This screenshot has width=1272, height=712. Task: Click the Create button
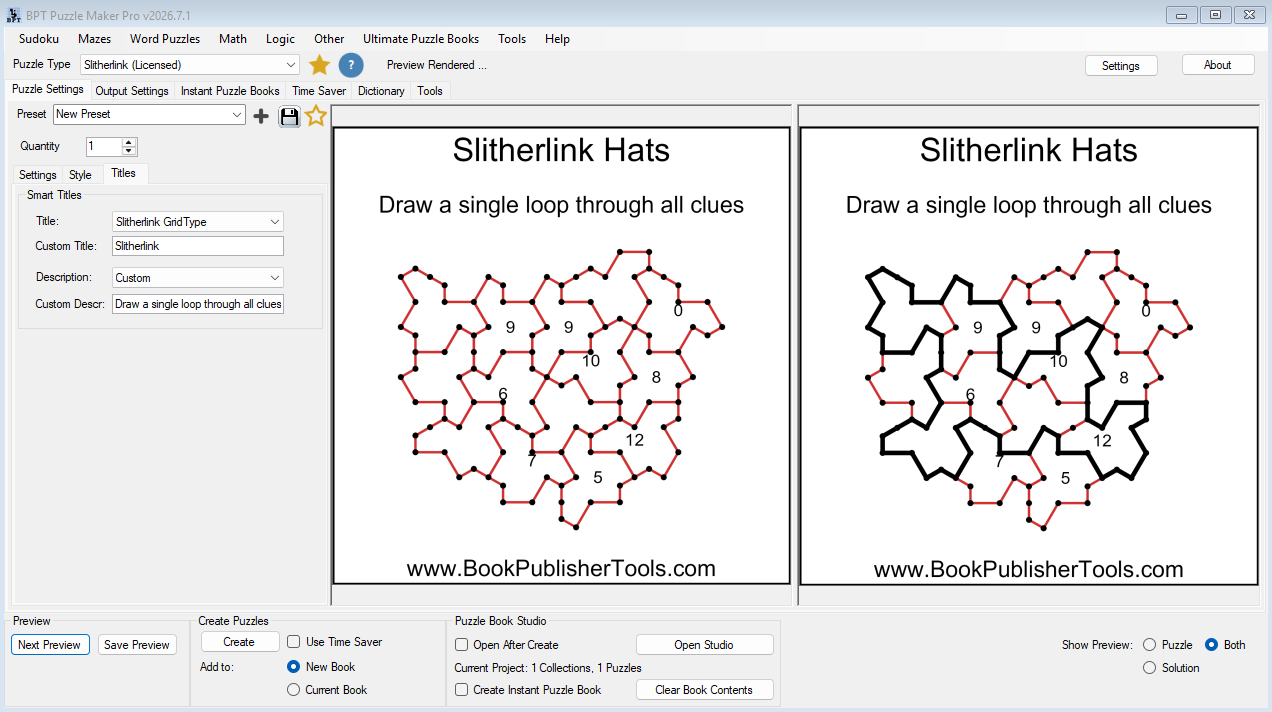tap(239, 642)
